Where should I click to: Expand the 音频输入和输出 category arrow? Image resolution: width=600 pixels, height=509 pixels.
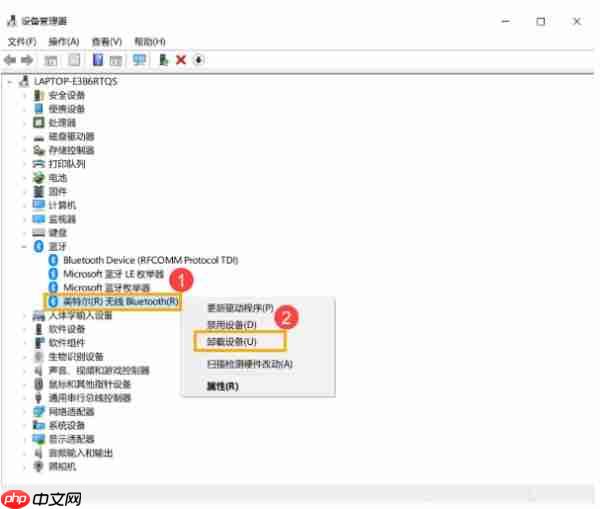pos(24,453)
